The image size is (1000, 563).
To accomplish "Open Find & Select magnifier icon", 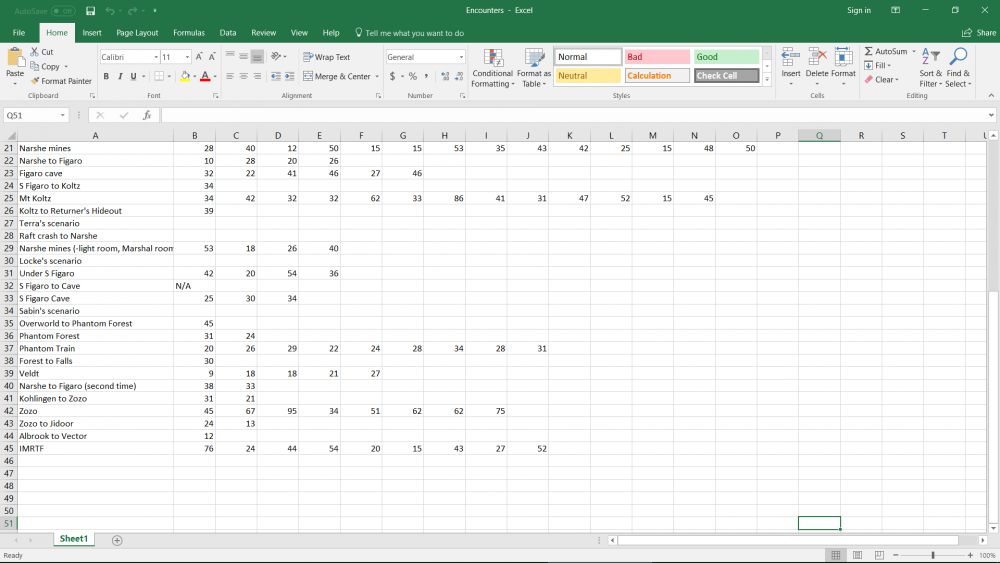I will tap(958, 57).
